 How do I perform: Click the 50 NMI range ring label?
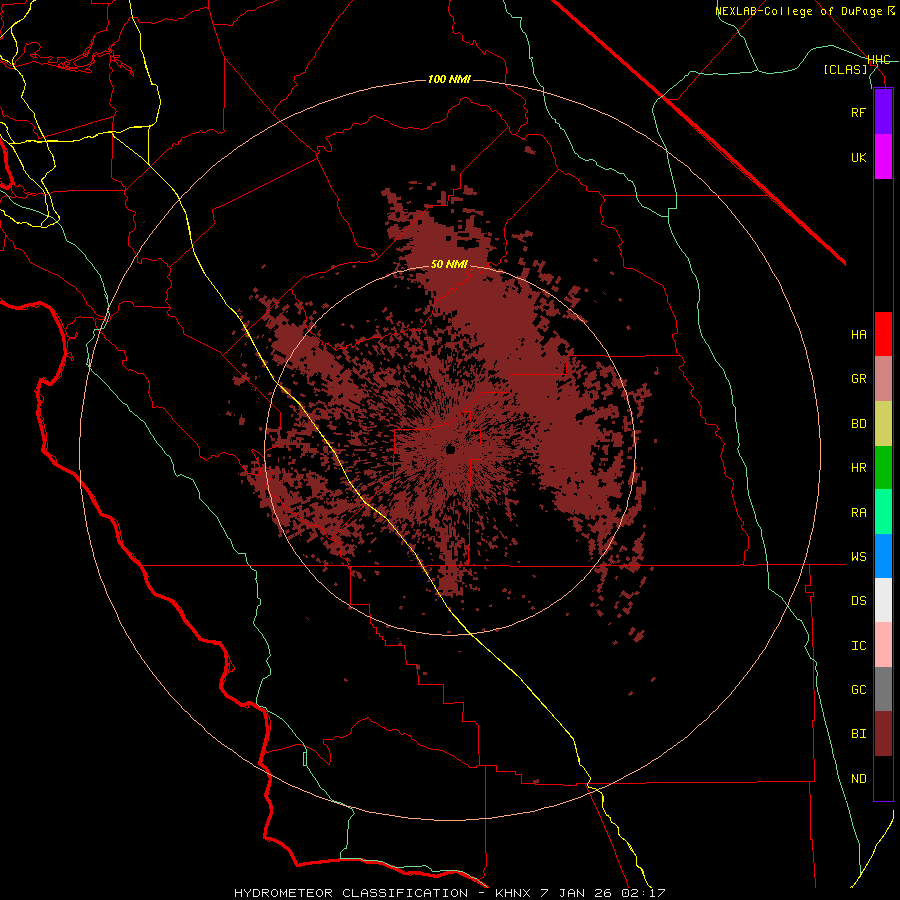click(449, 264)
